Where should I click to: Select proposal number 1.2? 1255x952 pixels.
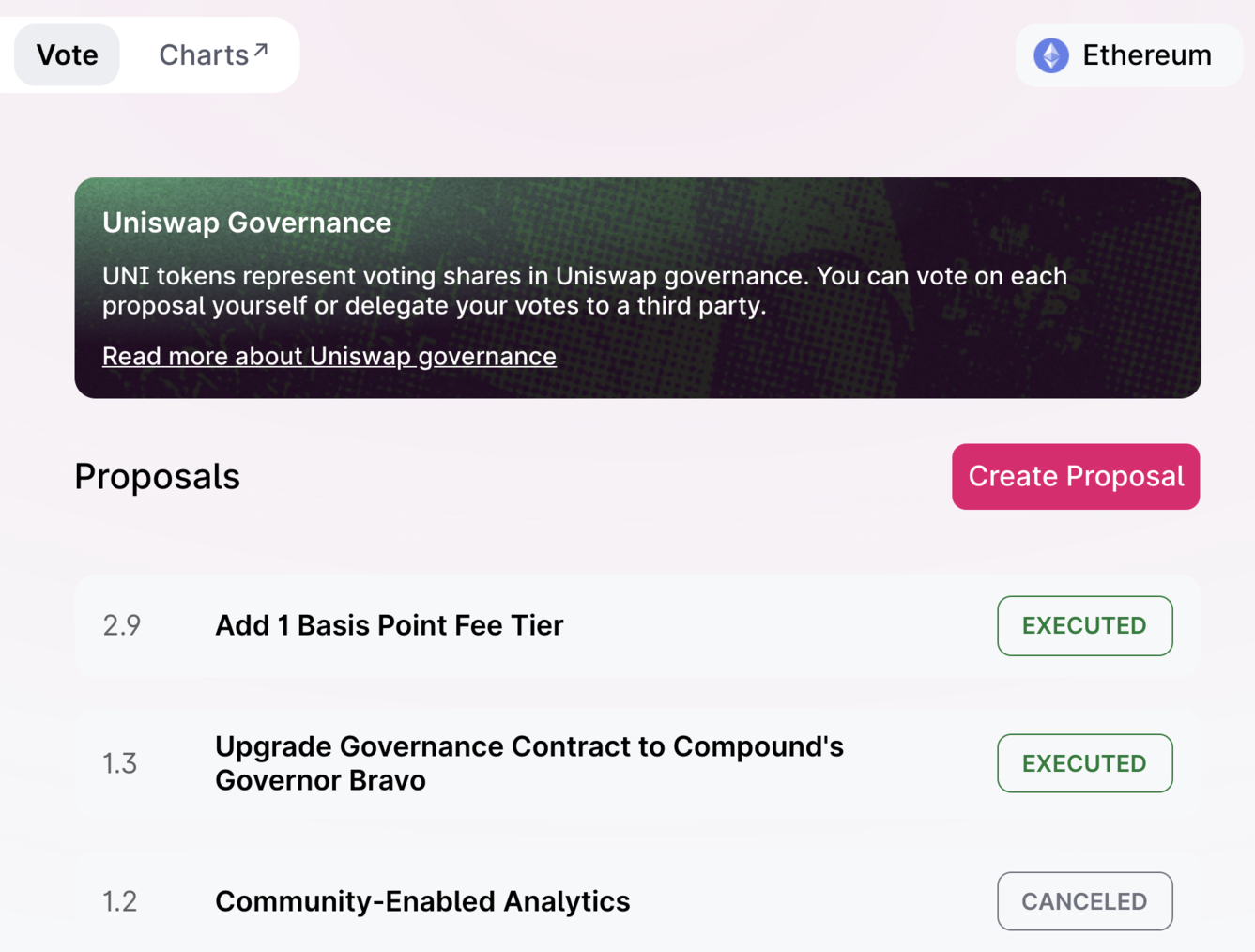[120, 901]
